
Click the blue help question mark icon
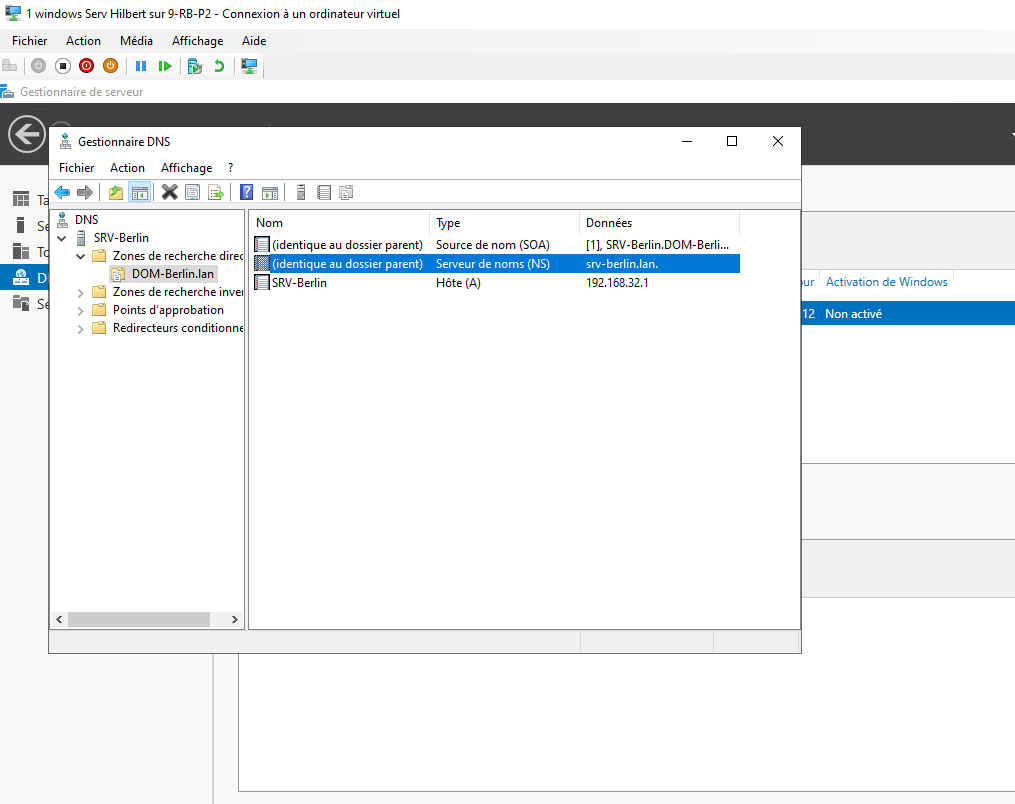246,192
